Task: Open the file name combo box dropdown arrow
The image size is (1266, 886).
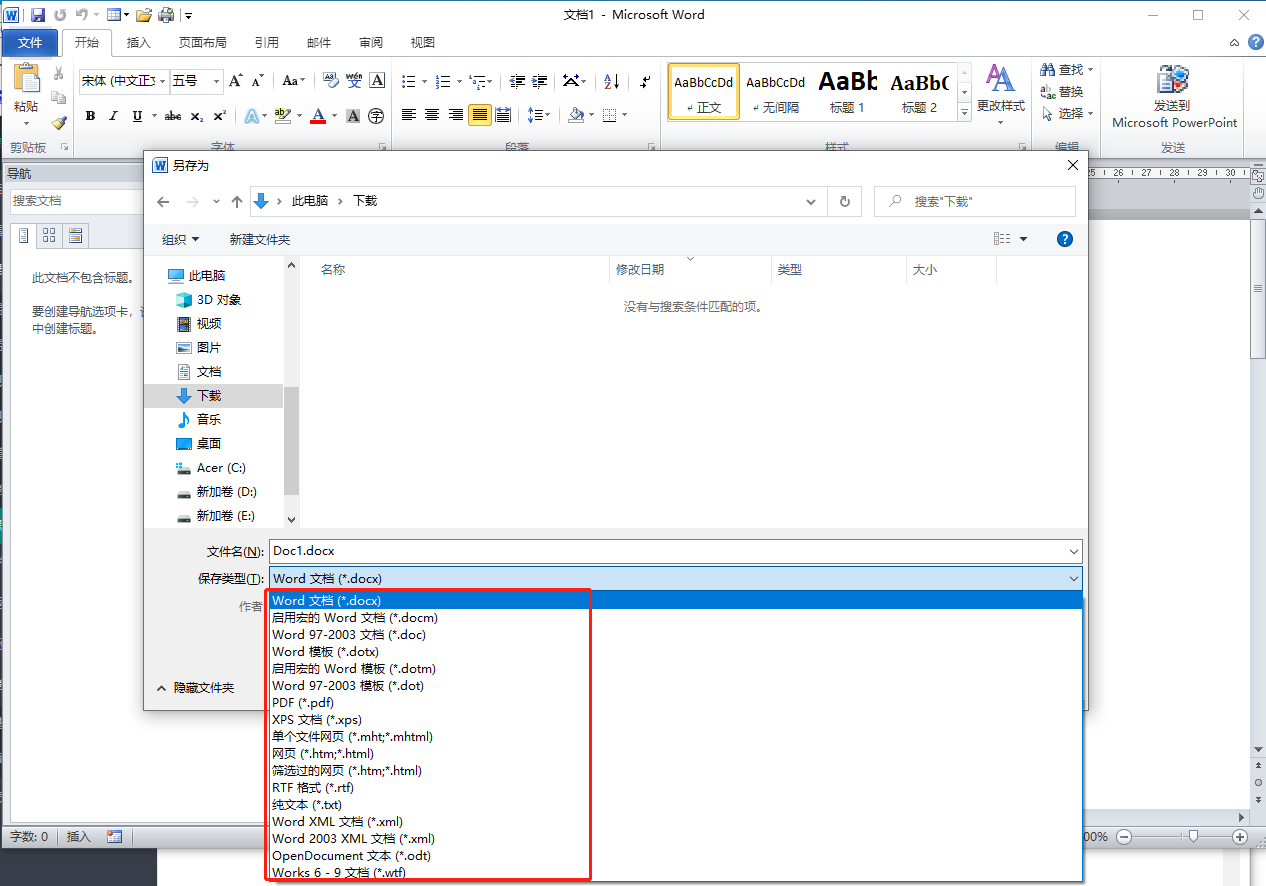Action: [x=1074, y=551]
